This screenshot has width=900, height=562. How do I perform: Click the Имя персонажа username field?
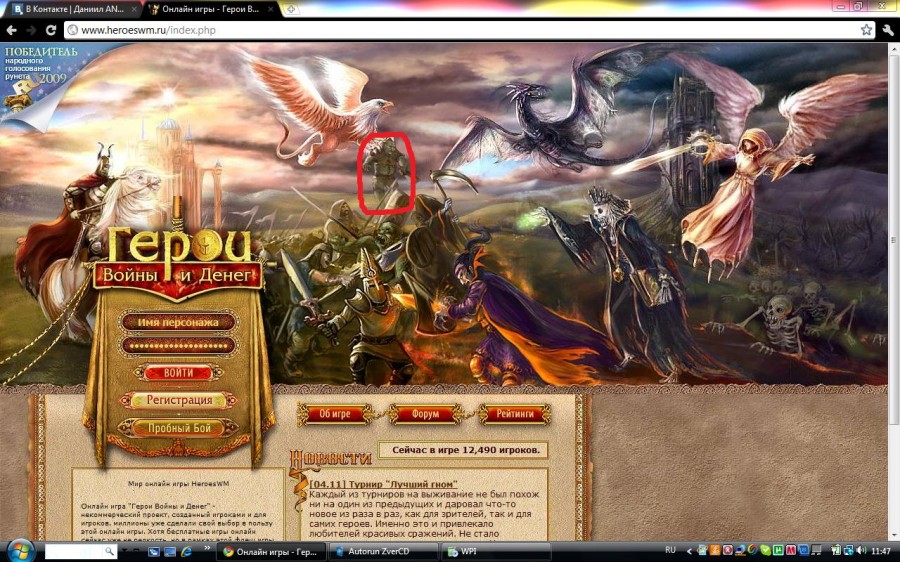coord(178,322)
